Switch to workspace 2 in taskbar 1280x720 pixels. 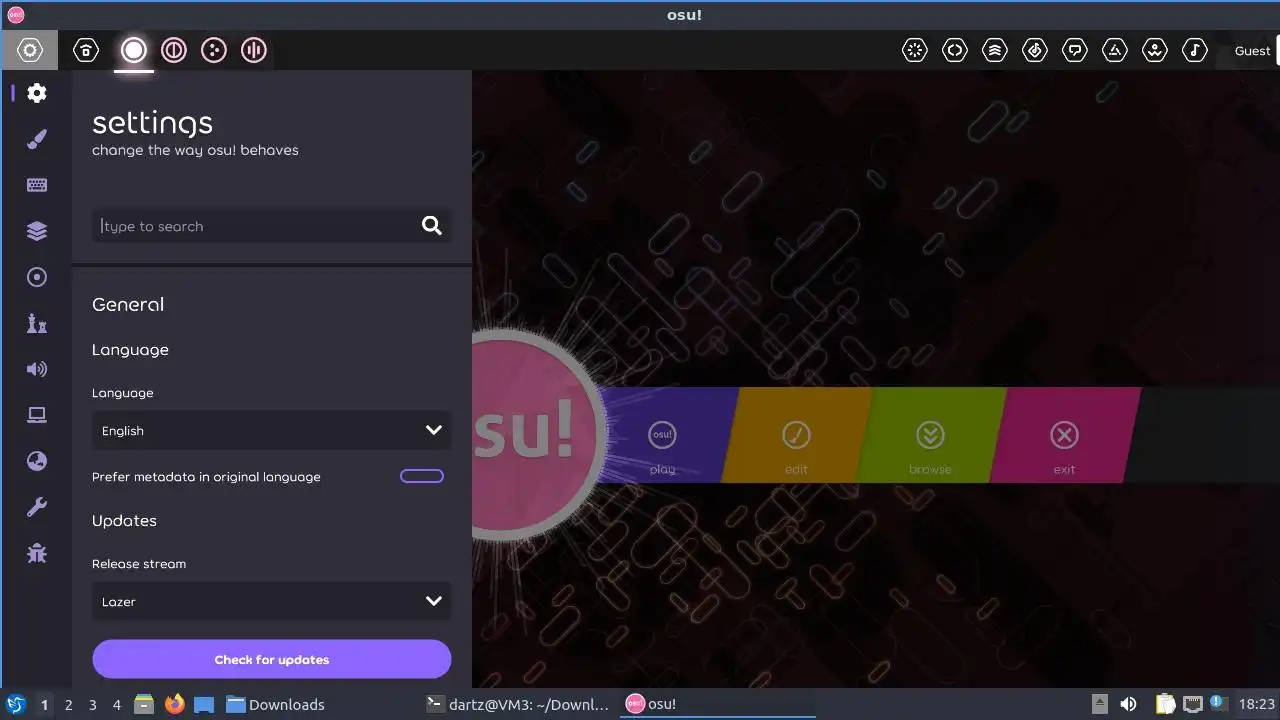tap(68, 704)
